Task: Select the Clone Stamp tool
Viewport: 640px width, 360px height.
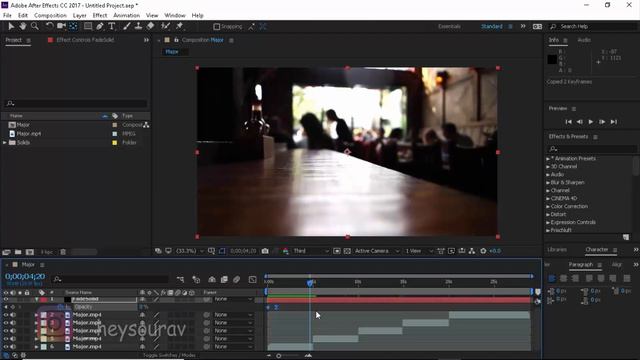Action: coord(138,26)
